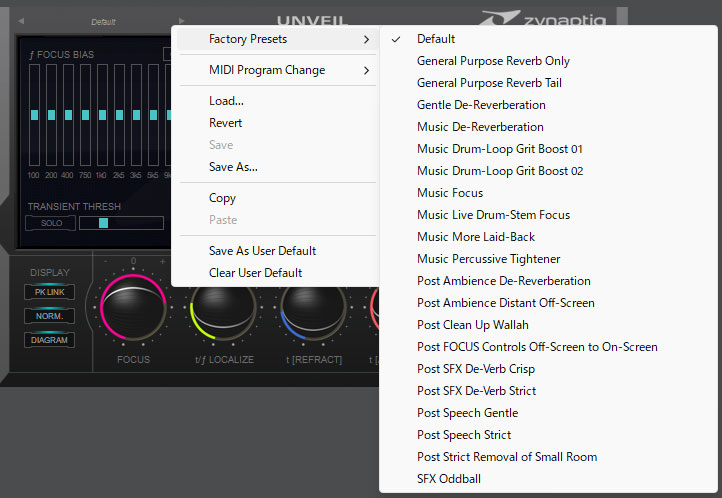Image resolution: width=722 pixels, height=498 pixels.
Task: Adjust the transient thresh slider handle
Action: (103, 223)
